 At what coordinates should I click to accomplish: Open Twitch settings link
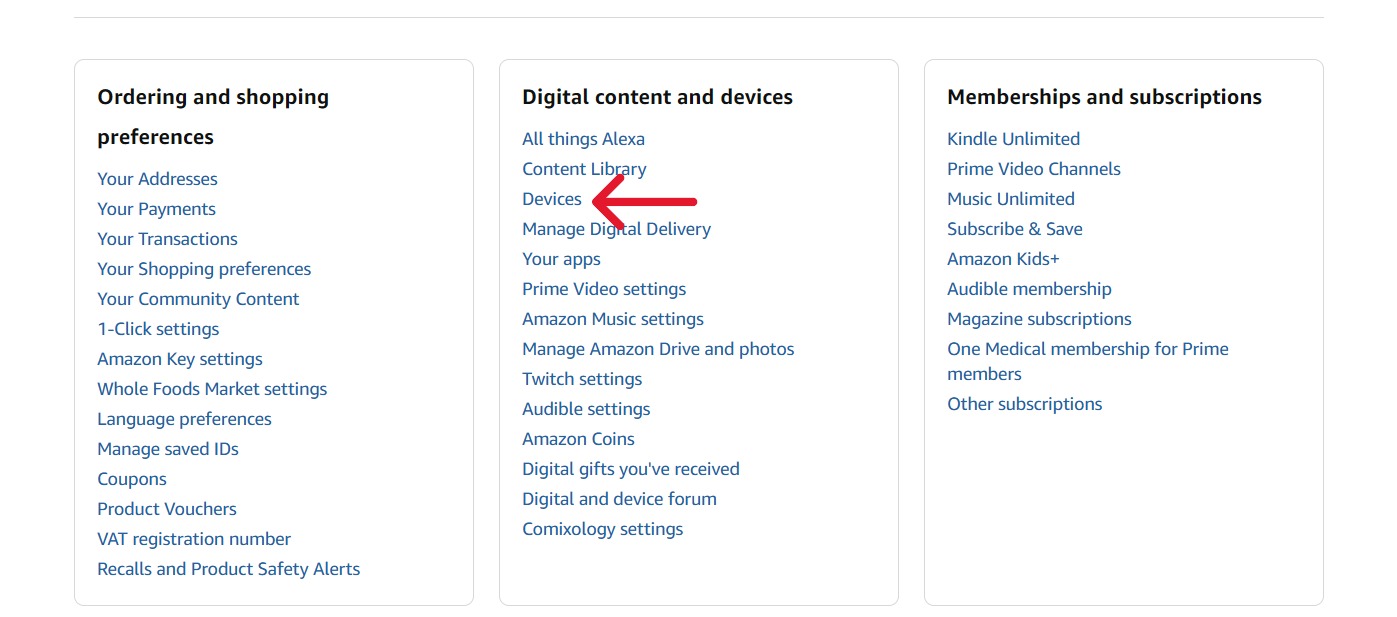(582, 379)
